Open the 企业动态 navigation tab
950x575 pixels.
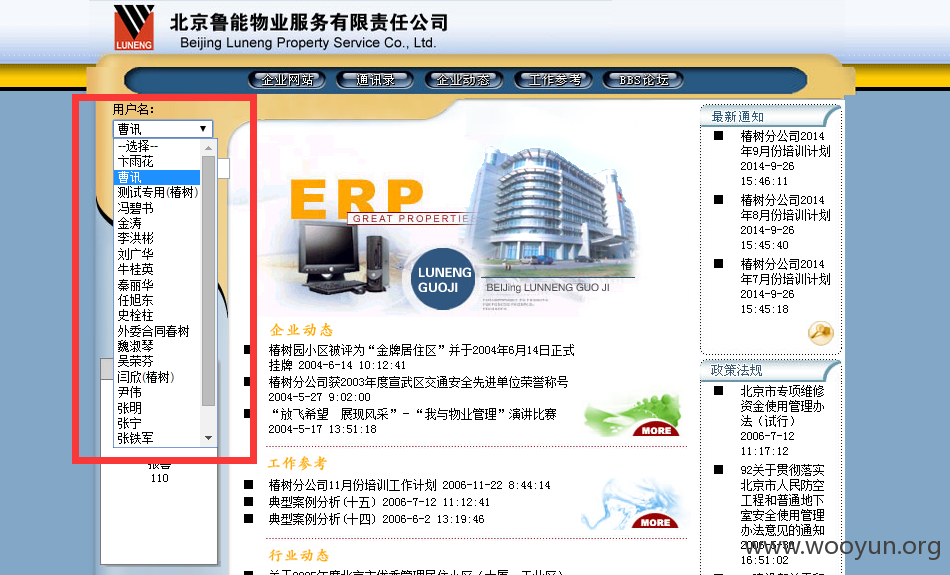[463, 80]
